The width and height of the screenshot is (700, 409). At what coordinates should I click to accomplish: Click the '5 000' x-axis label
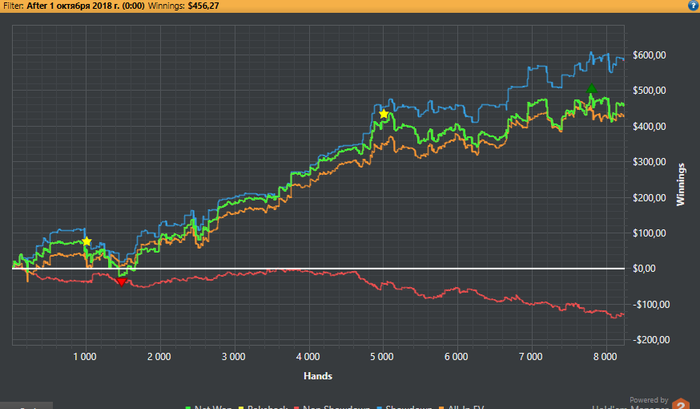(382, 357)
